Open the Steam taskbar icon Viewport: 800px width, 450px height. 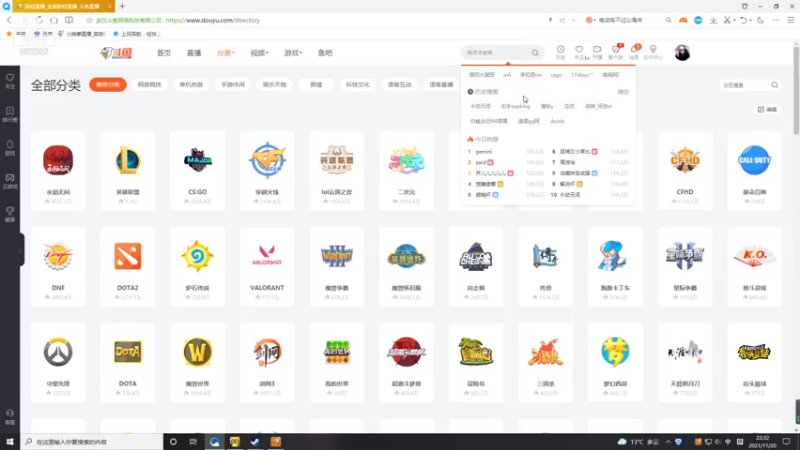[x=255, y=441]
